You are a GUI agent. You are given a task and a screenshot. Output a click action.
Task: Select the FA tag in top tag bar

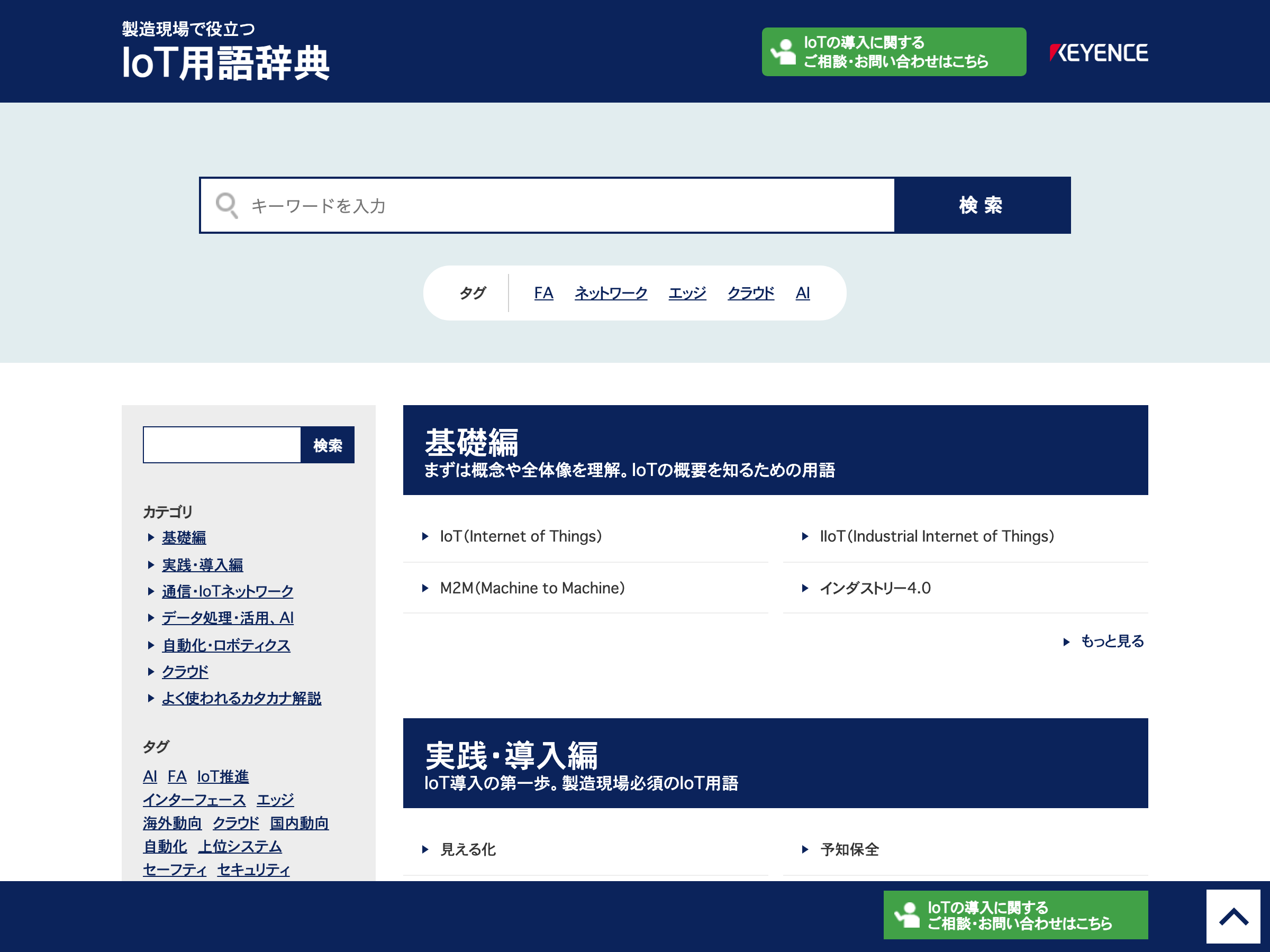coord(543,293)
